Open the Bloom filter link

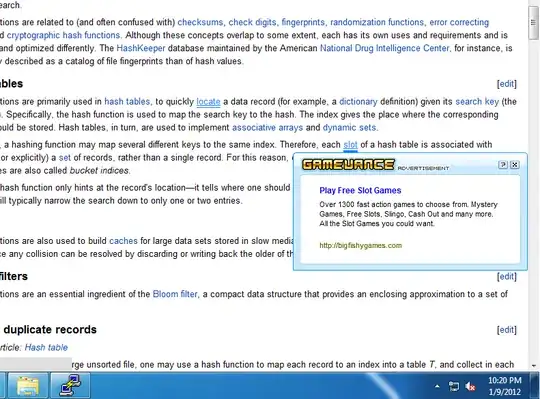click(175, 294)
